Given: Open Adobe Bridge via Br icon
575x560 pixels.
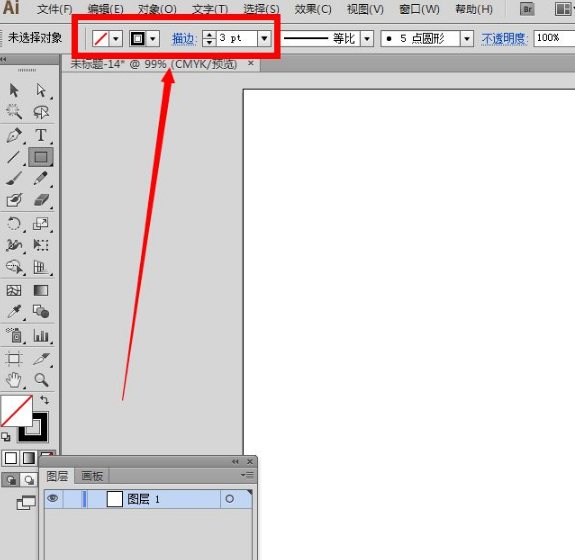Looking at the screenshot, I should tap(527, 9).
